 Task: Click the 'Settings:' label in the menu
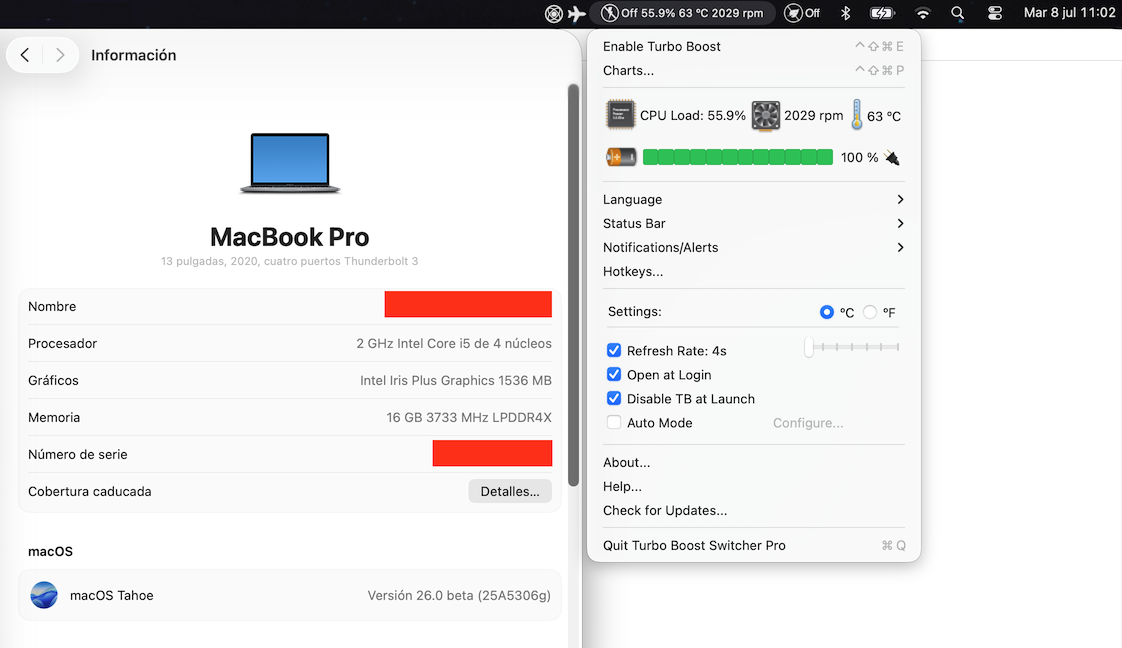click(635, 312)
